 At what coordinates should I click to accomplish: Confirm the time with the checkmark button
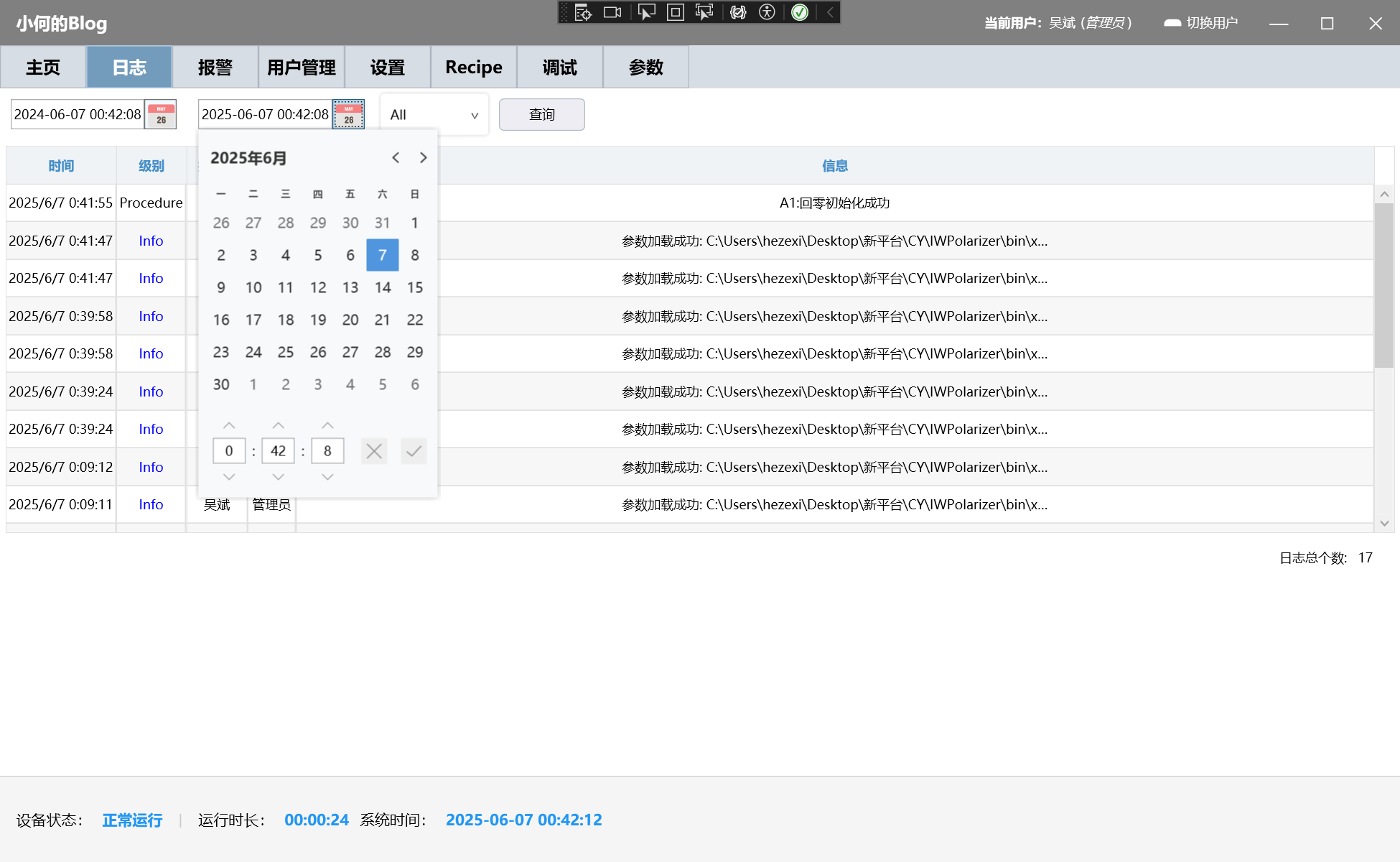tap(414, 451)
